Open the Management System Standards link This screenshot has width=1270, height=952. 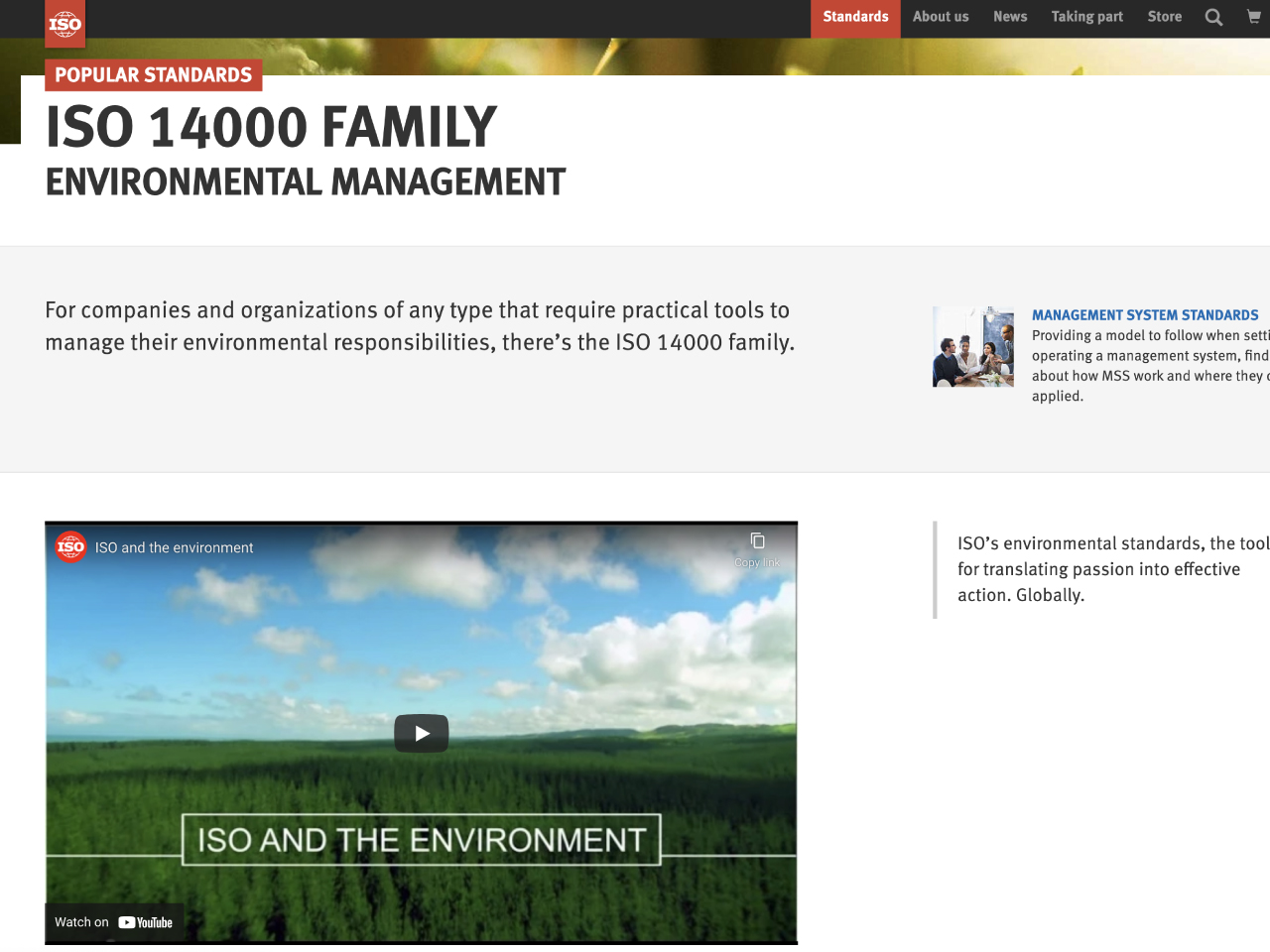pyautogui.click(x=1145, y=315)
